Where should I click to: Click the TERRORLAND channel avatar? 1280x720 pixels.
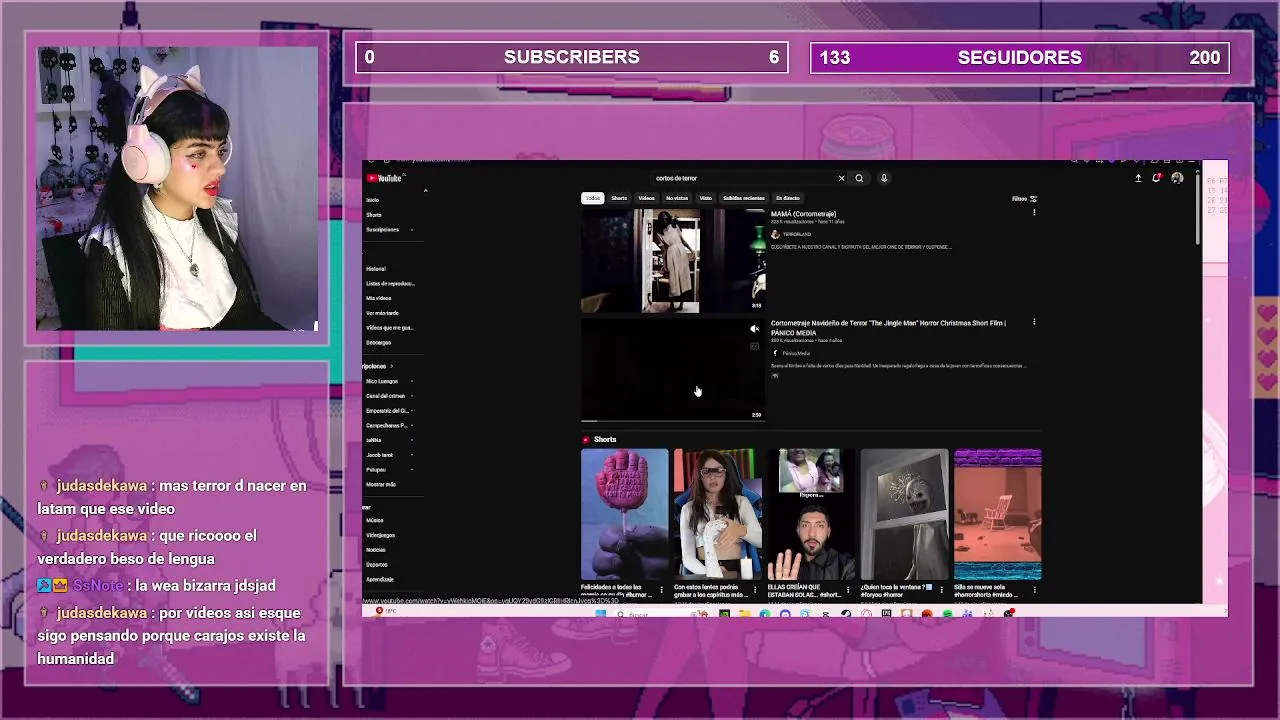point(775,234)
